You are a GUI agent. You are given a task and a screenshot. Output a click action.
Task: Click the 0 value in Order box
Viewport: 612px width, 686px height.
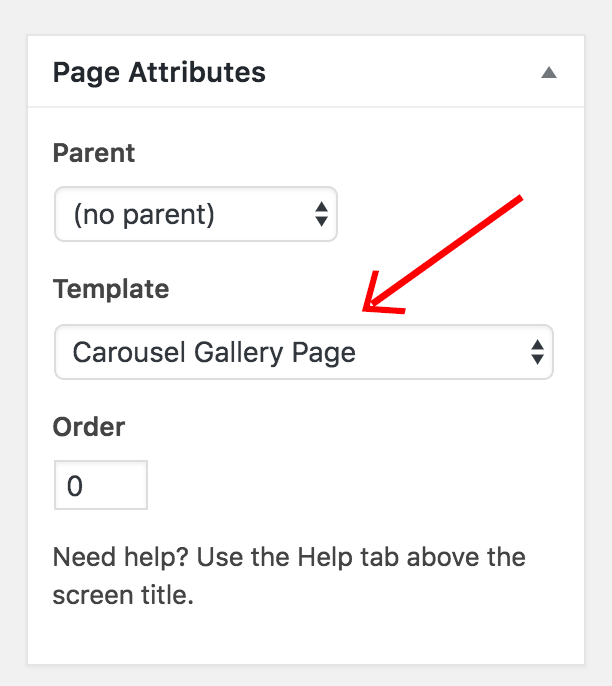(x=75, y=486)
